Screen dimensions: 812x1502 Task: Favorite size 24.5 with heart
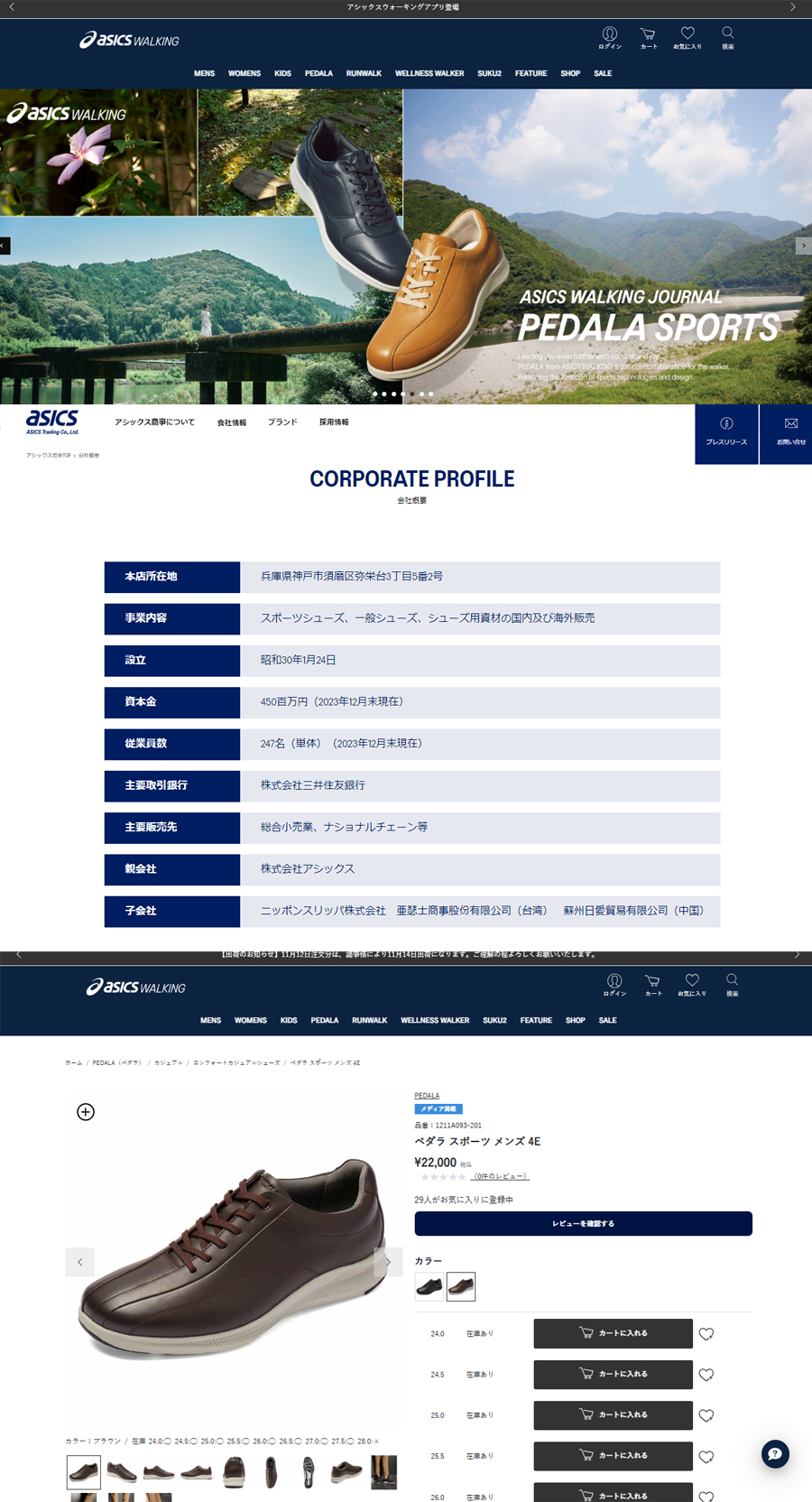pyautogui.click(x=706, y=1375)
